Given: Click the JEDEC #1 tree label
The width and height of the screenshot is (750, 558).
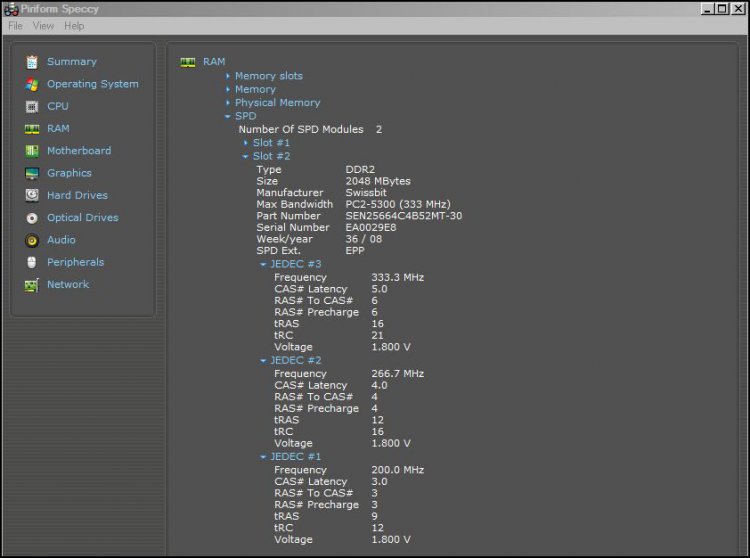Looking at the screenshot, I should 296,457.
